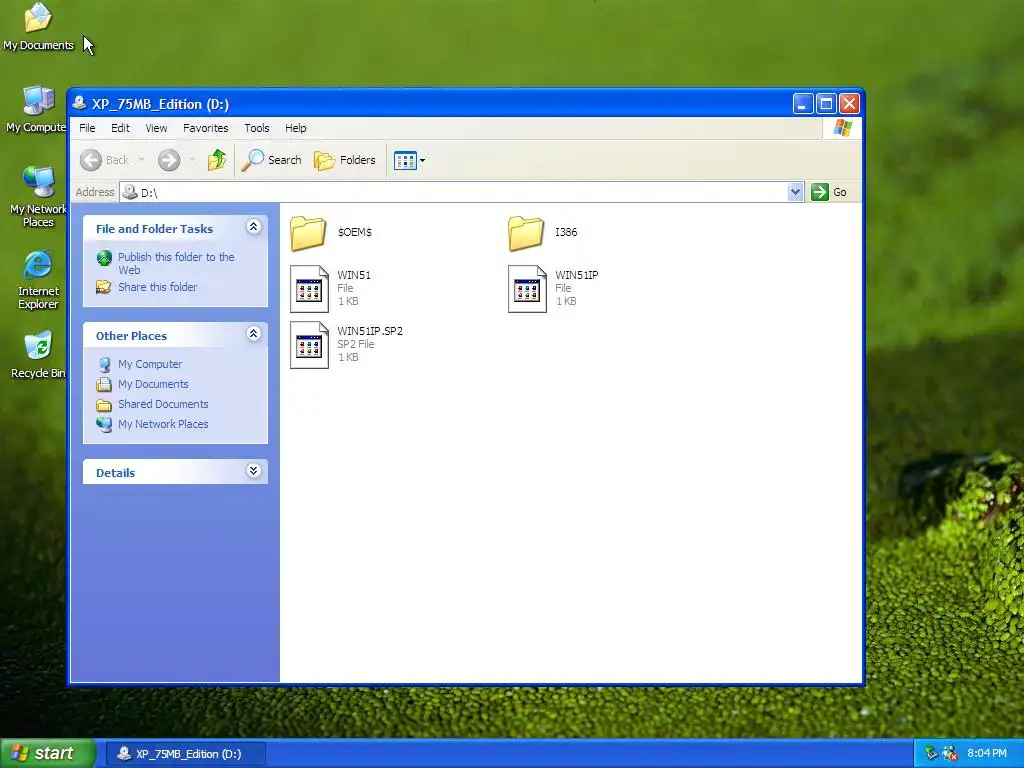Select the WIN51 file icon
Screen dimensions: 1024x768
coord(309,289)
